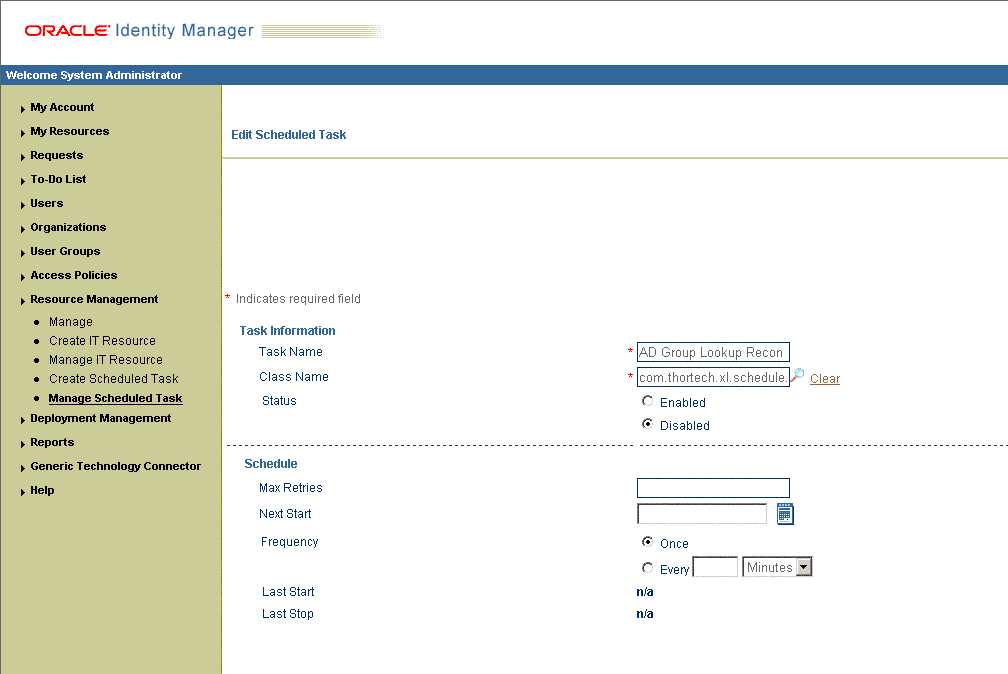
Task: Open the Next Start calendar picker
Action: tap(785, 514)
